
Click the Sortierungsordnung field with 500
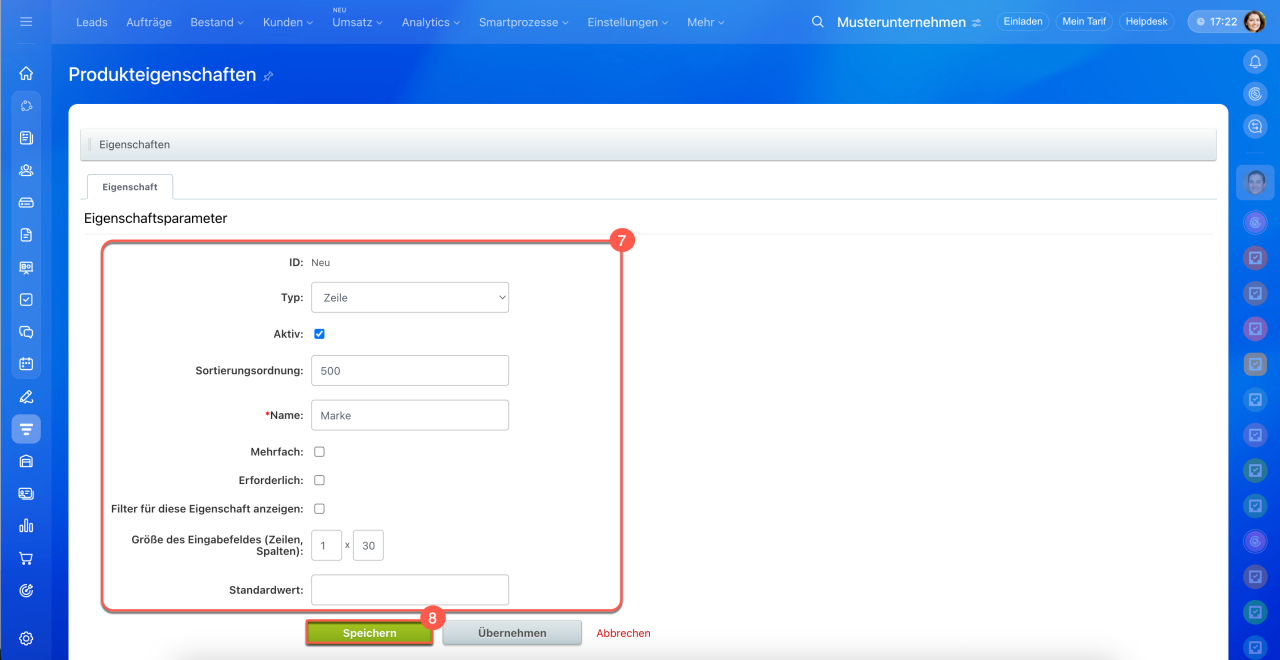pos(410,370)
